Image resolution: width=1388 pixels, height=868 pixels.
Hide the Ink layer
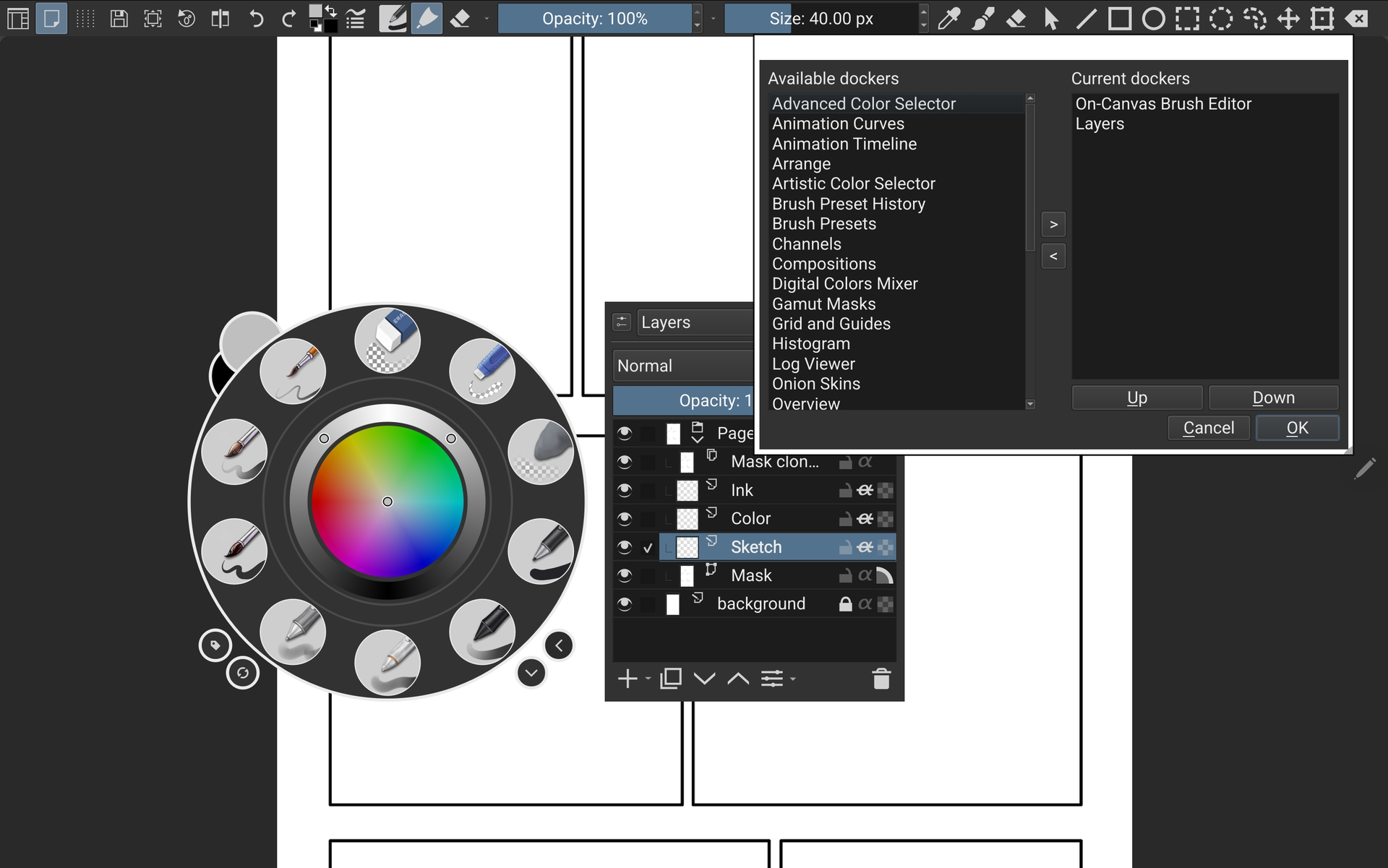click(625, 490)
